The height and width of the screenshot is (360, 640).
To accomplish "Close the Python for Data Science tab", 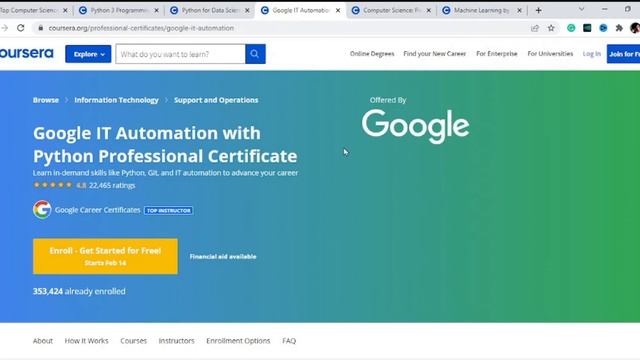I will coord(247,11).
